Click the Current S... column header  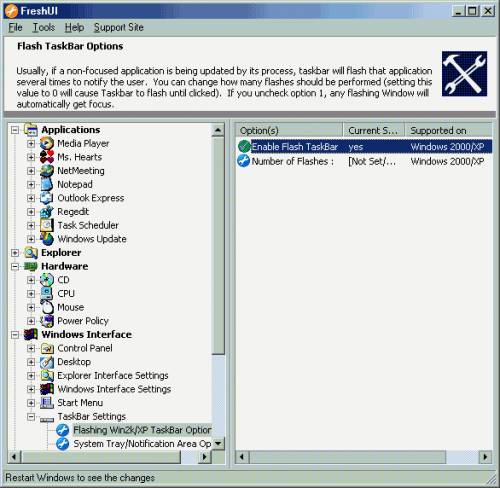(x=374, y=130)
